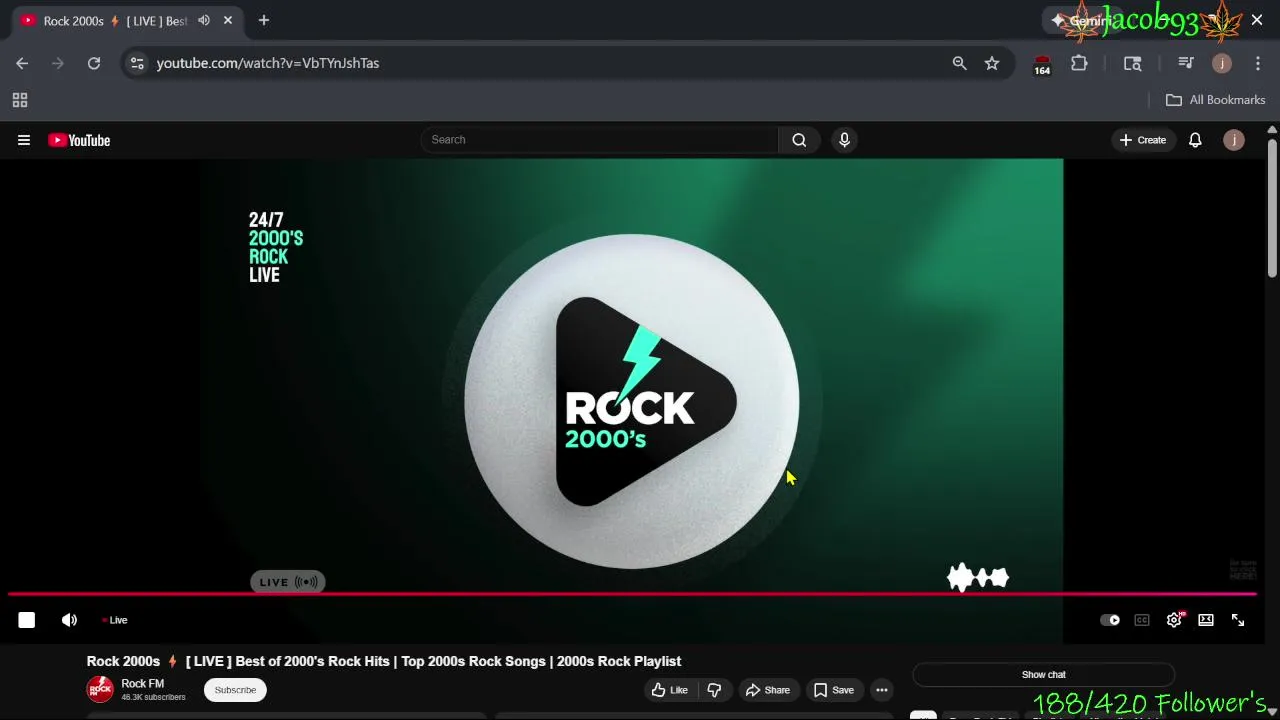
Task: Enter full screen mode
Action: pos(1238,620)
